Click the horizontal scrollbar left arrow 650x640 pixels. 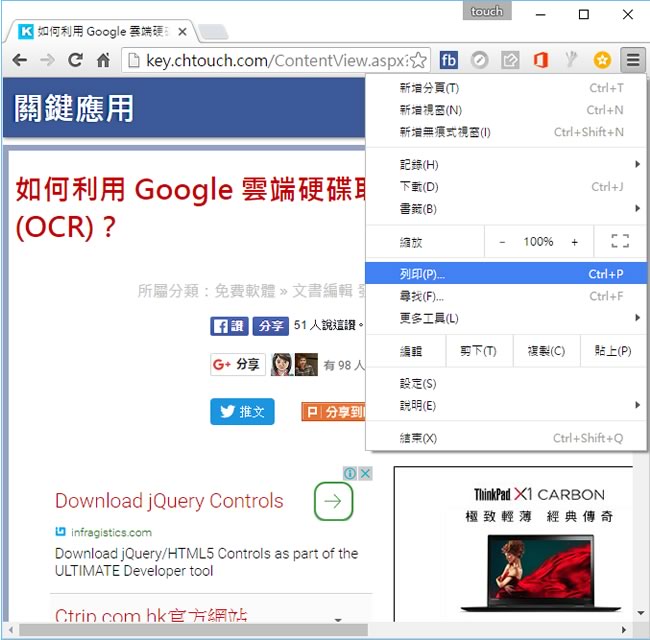tap(11, 630)
